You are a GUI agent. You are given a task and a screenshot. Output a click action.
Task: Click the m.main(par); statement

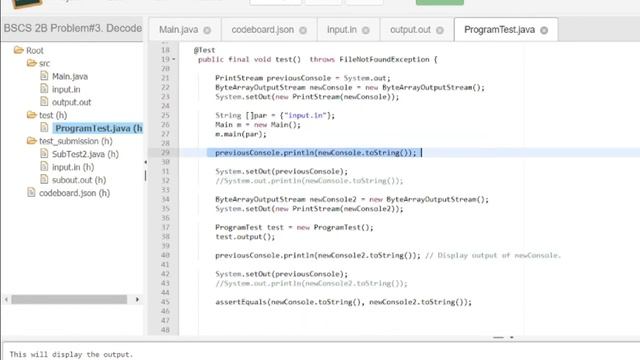tap(241, 134)
